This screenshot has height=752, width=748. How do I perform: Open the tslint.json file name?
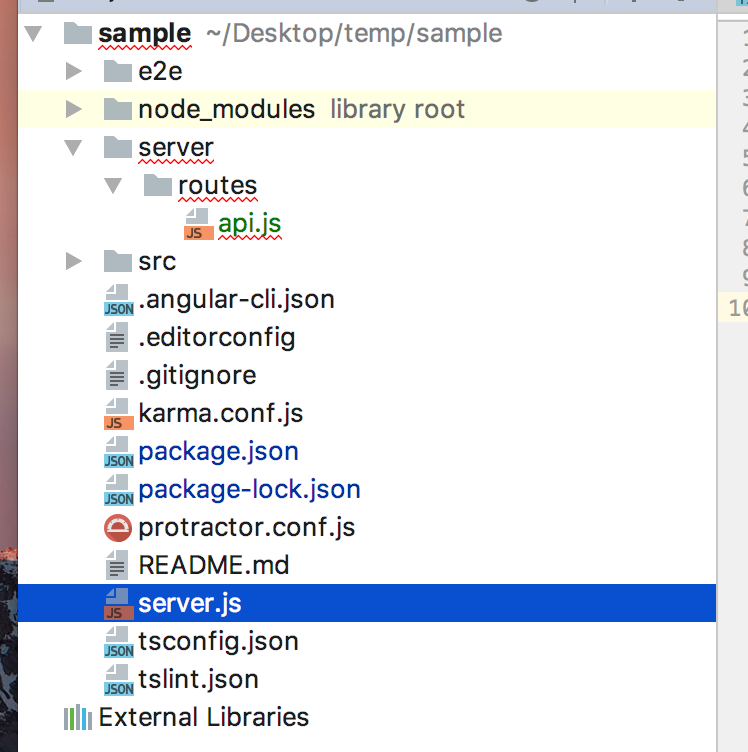click(x=199, y=680)
